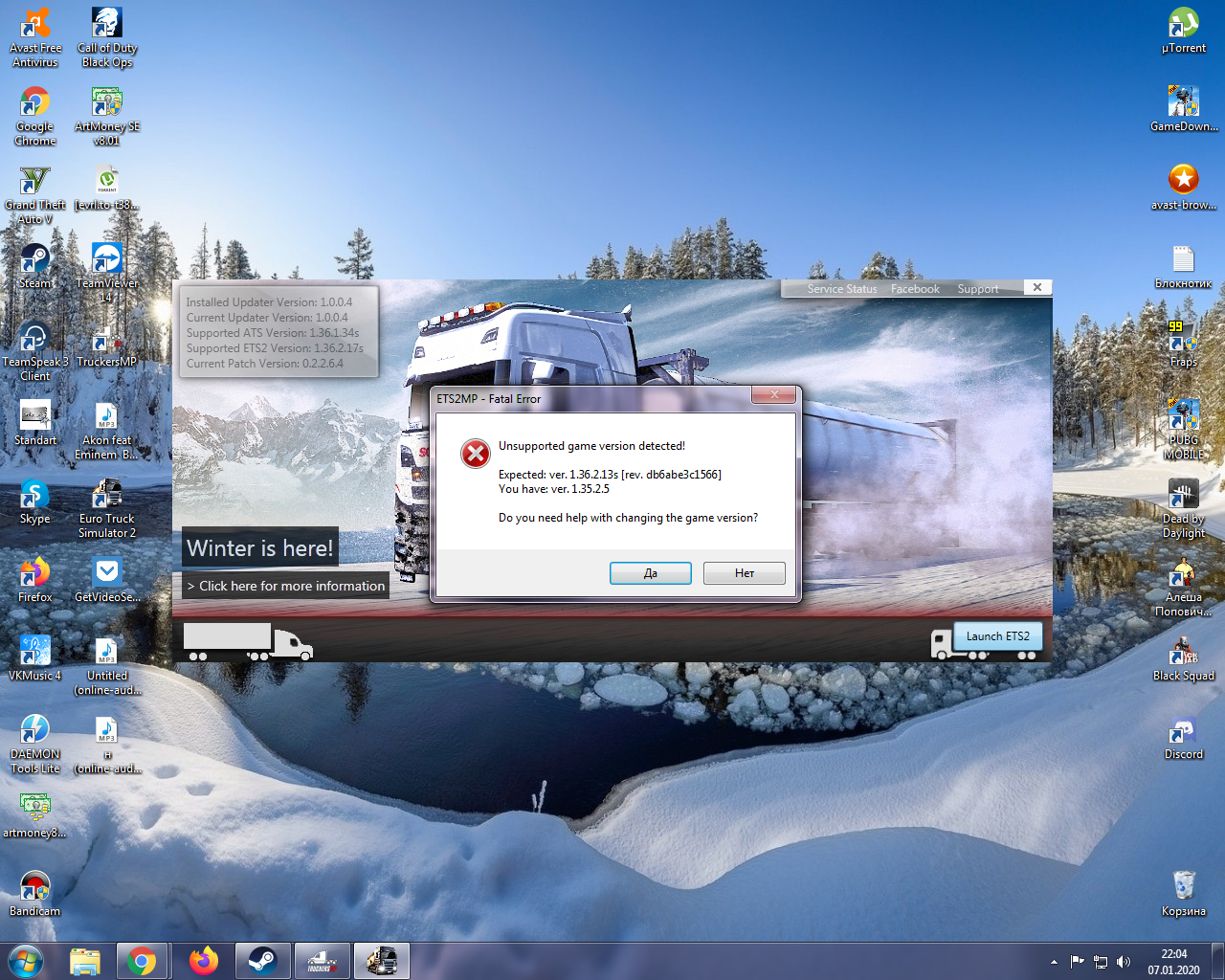Select the Алеша Попович desktop icon
1225x980 pixels.
click(x=1184, y=588)
